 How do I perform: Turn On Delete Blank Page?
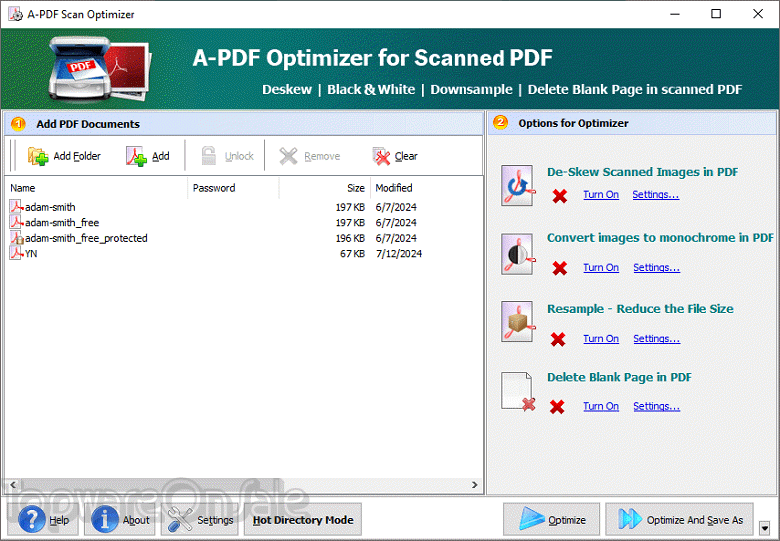point(601,406)
